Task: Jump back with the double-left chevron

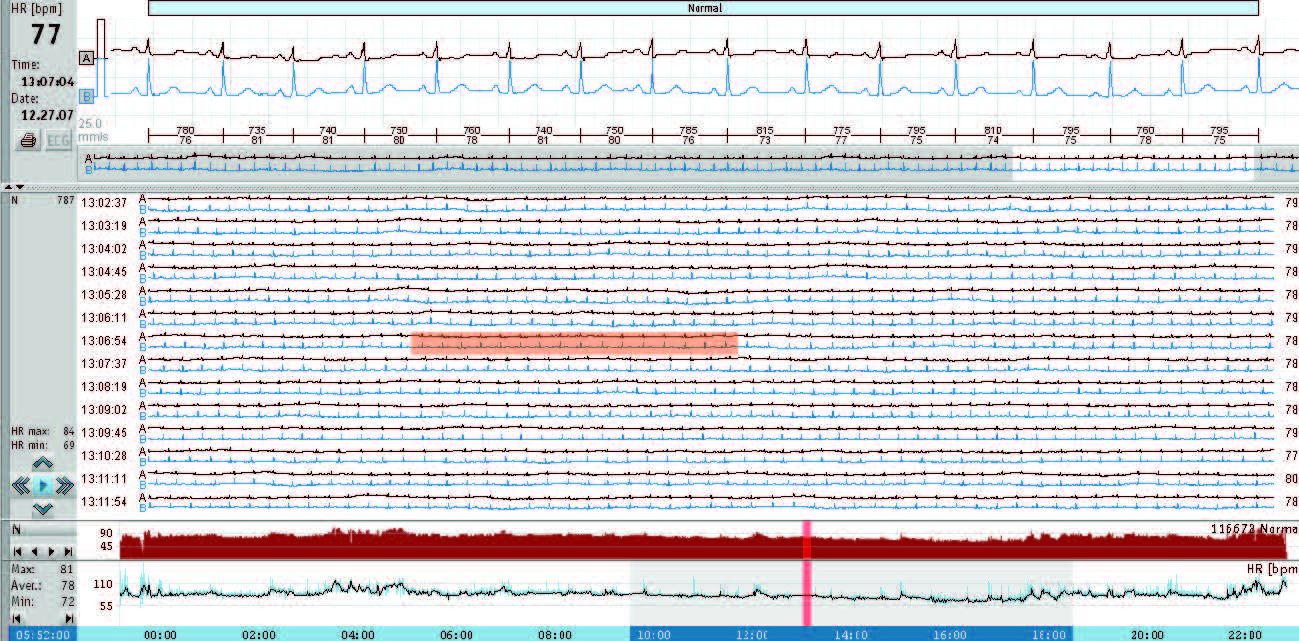Action: tap(20, 486)
